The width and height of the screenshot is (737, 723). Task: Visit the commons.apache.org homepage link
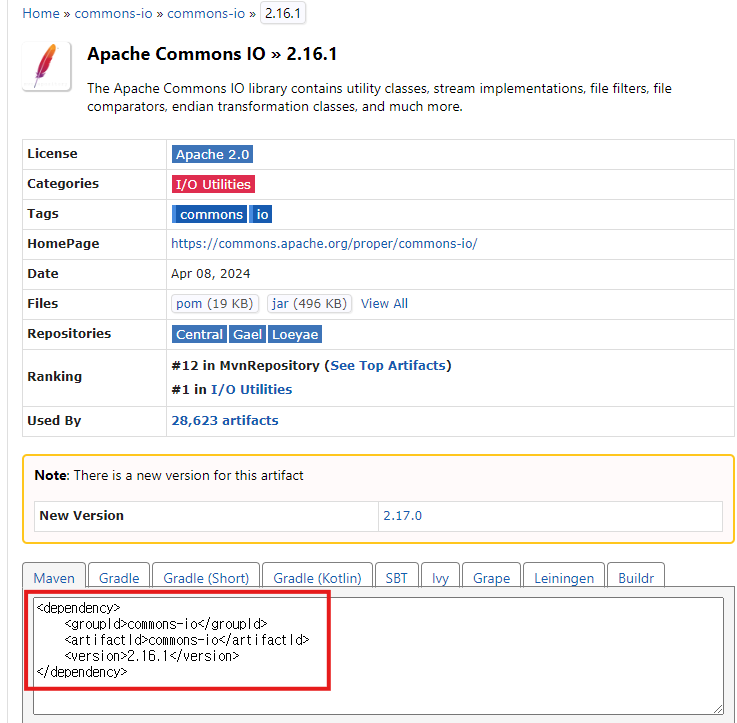[324, 244]
